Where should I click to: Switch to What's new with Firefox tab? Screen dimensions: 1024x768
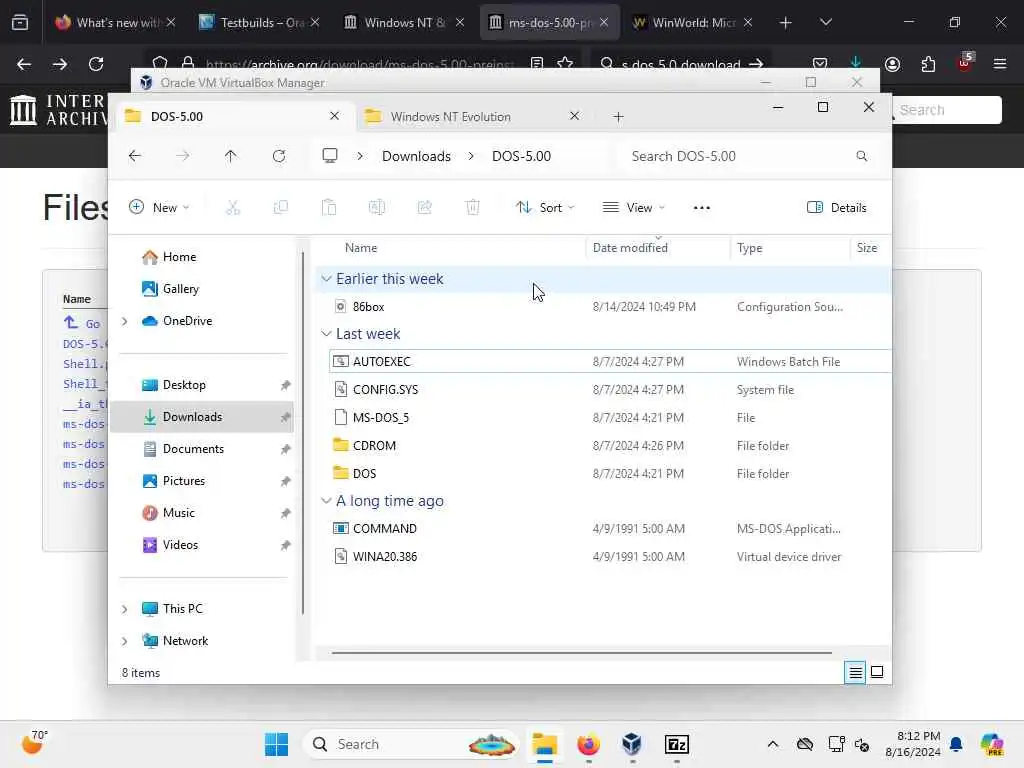point(115,22)
